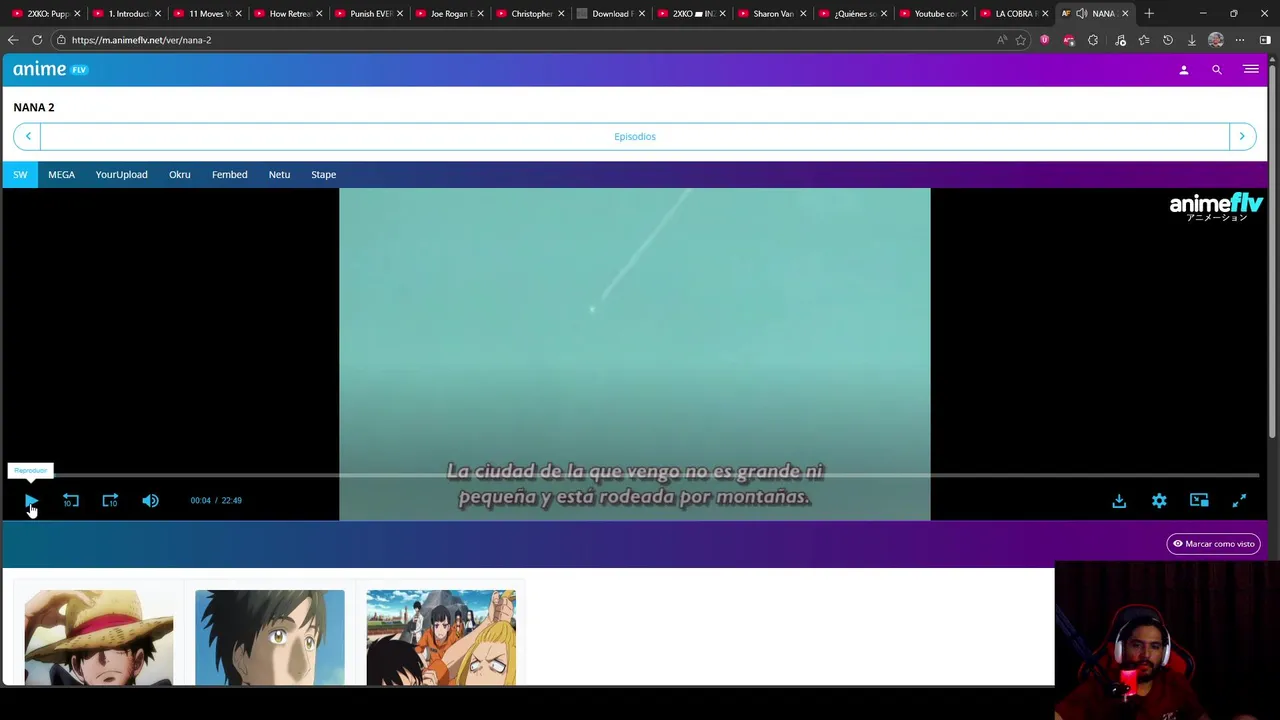Click the video time counter 00:04 / 22:49
The height and width of the screenshot is (720, 1280).
(216, 500)
